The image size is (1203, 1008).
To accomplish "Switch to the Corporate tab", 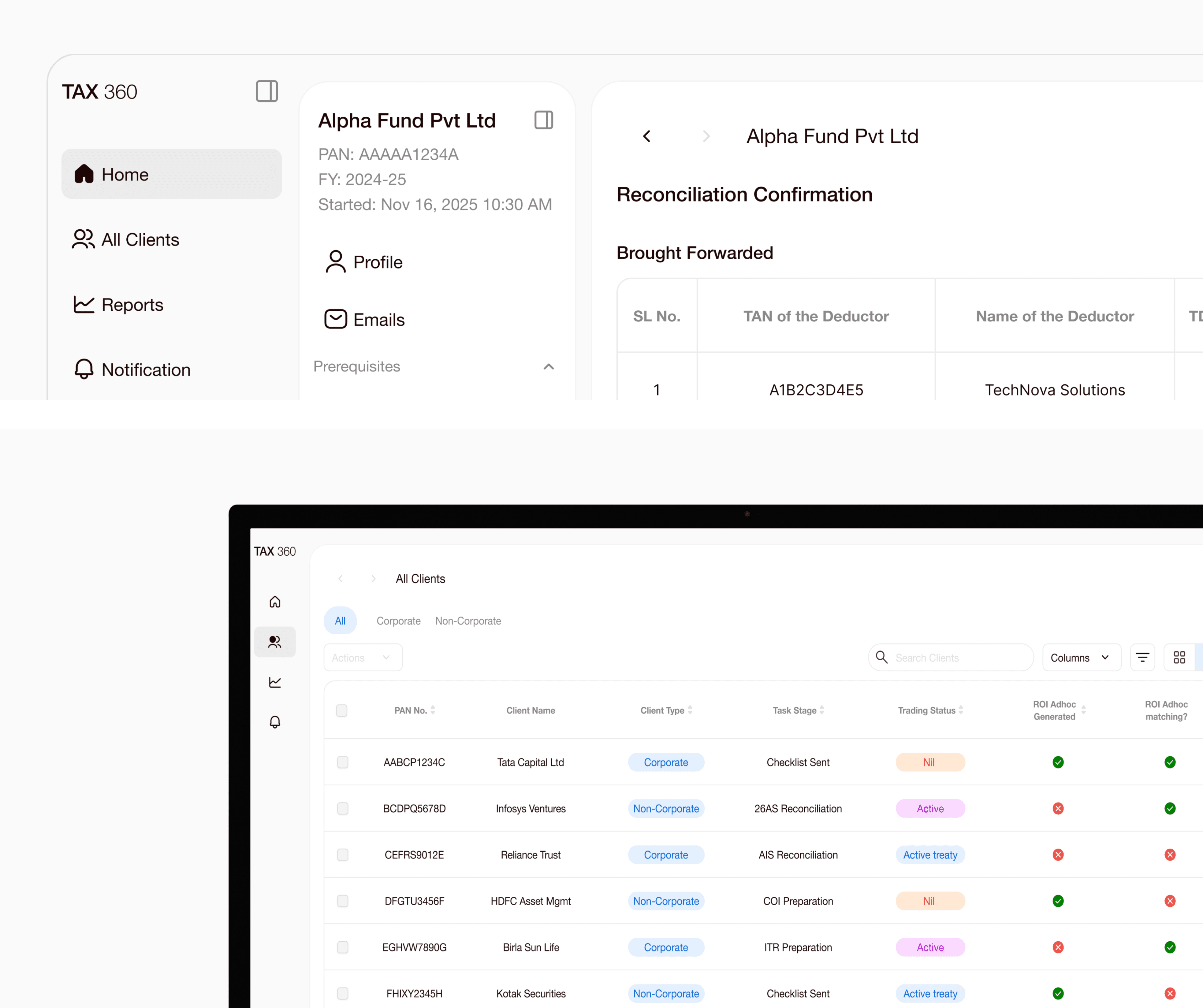I will point(398,621).
